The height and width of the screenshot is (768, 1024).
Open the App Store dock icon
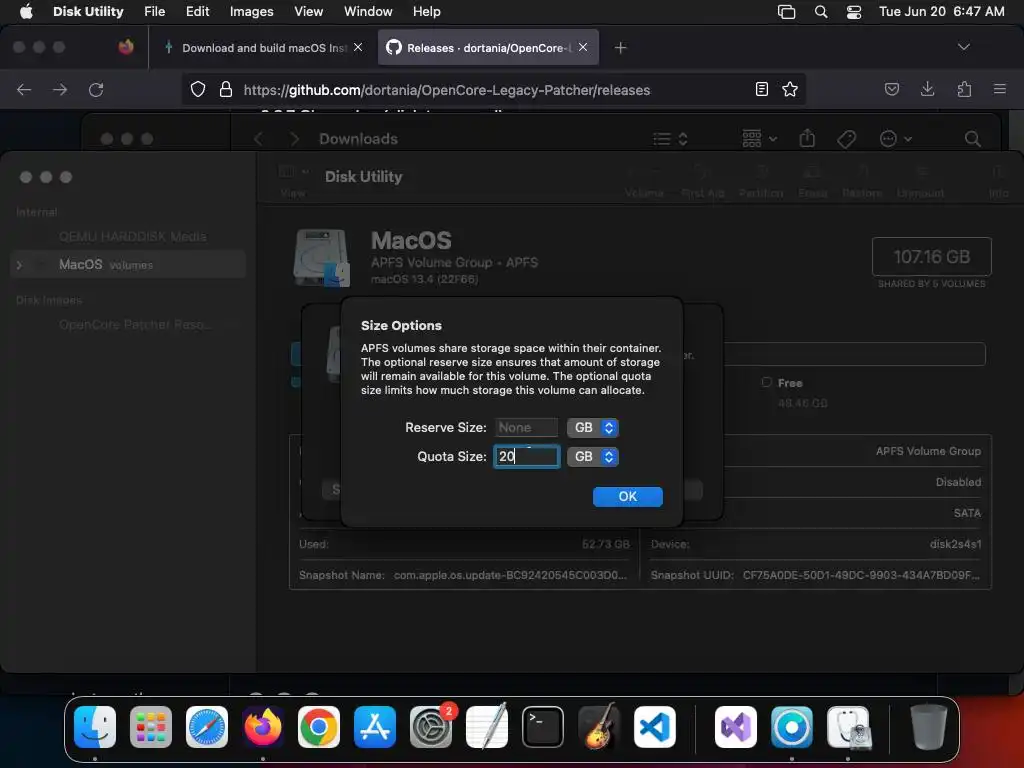pyautogui.click(x=375, y=727)
